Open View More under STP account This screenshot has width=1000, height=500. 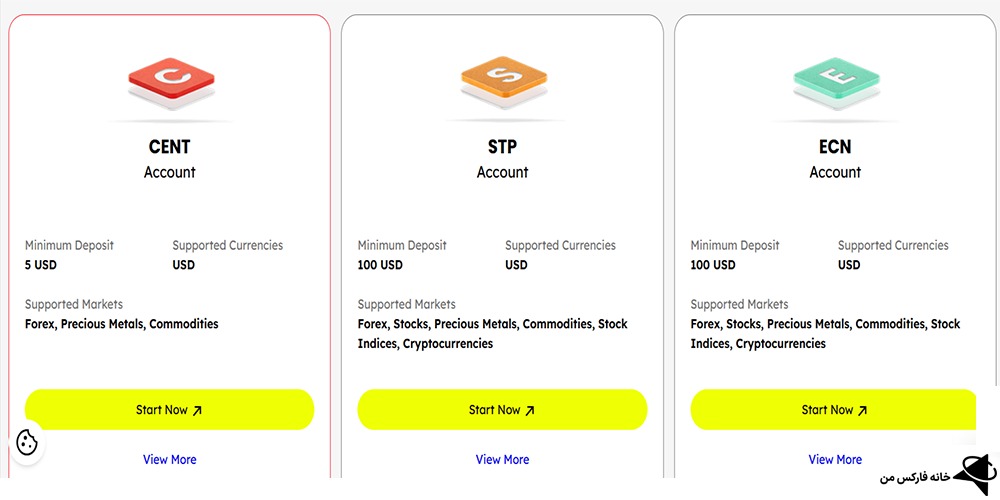502,460
